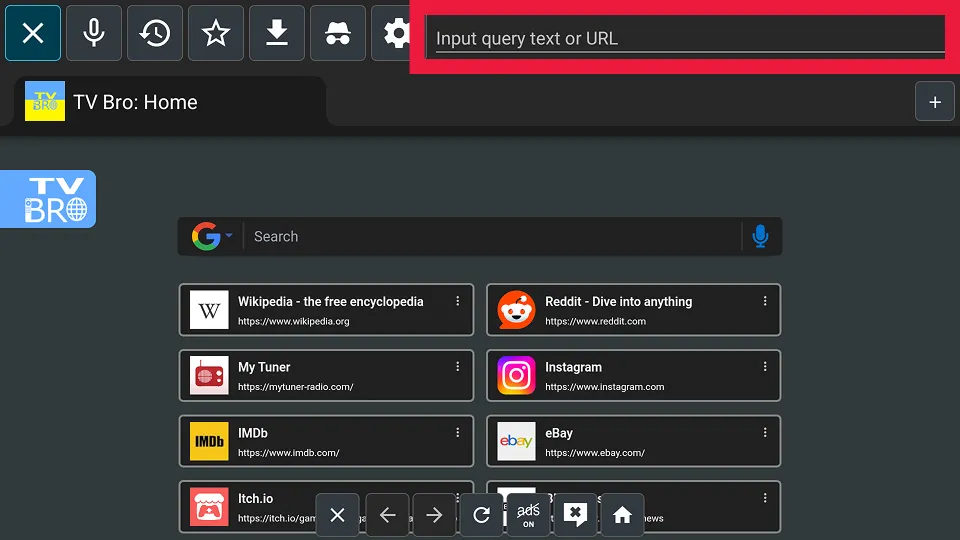Go forward with right arrow button

point(434,515)
